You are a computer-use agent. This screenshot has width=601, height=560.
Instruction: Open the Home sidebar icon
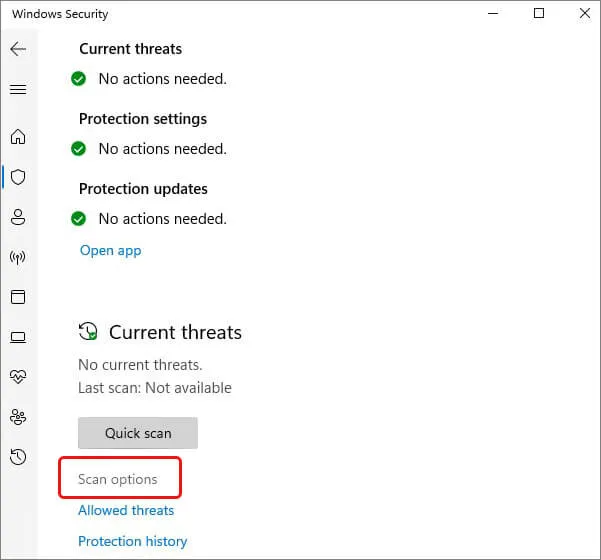[x=18, y=136]
